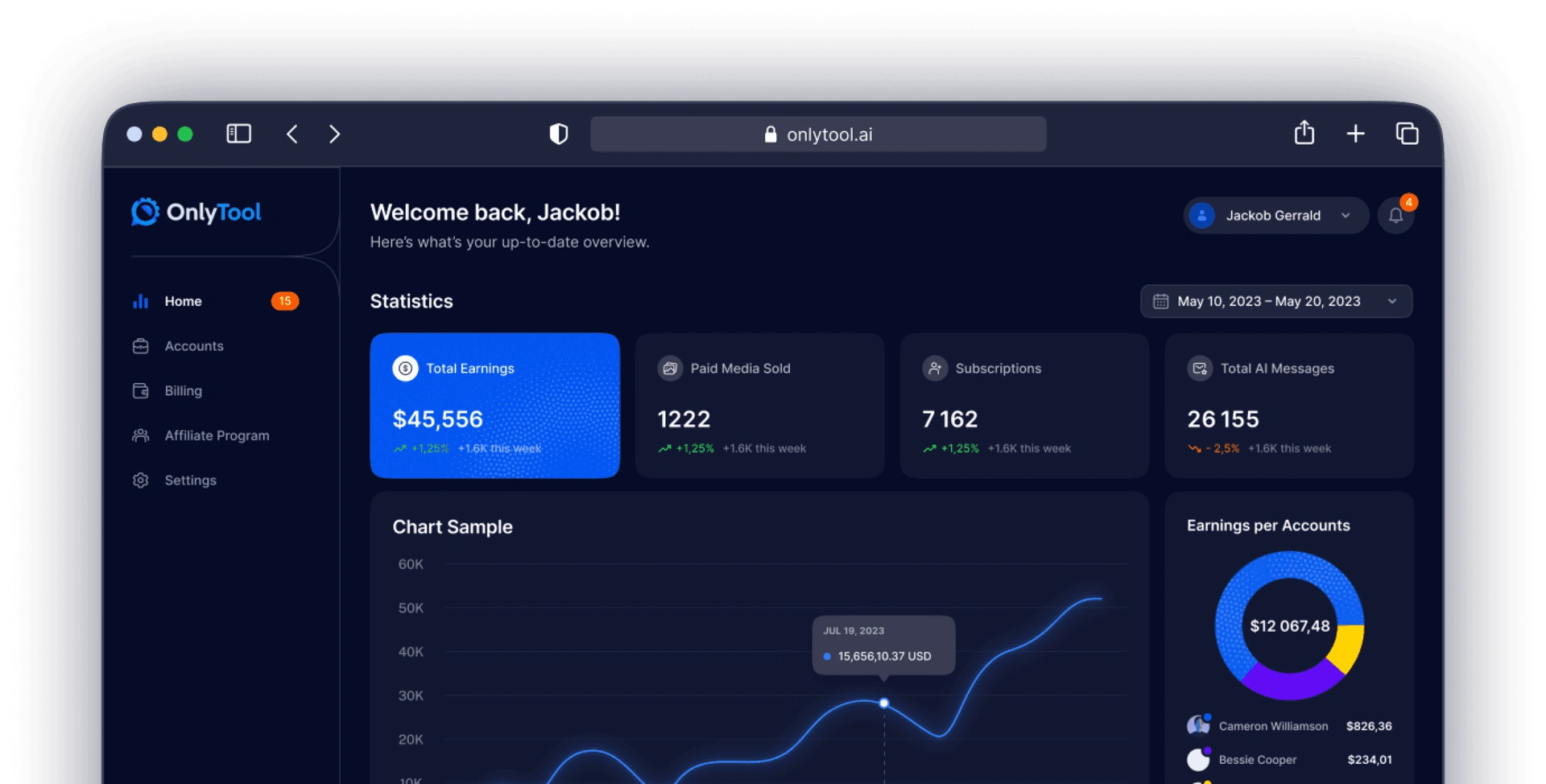
Task: Click the 7 162 subscriptions value
Action: click(950, 419)
